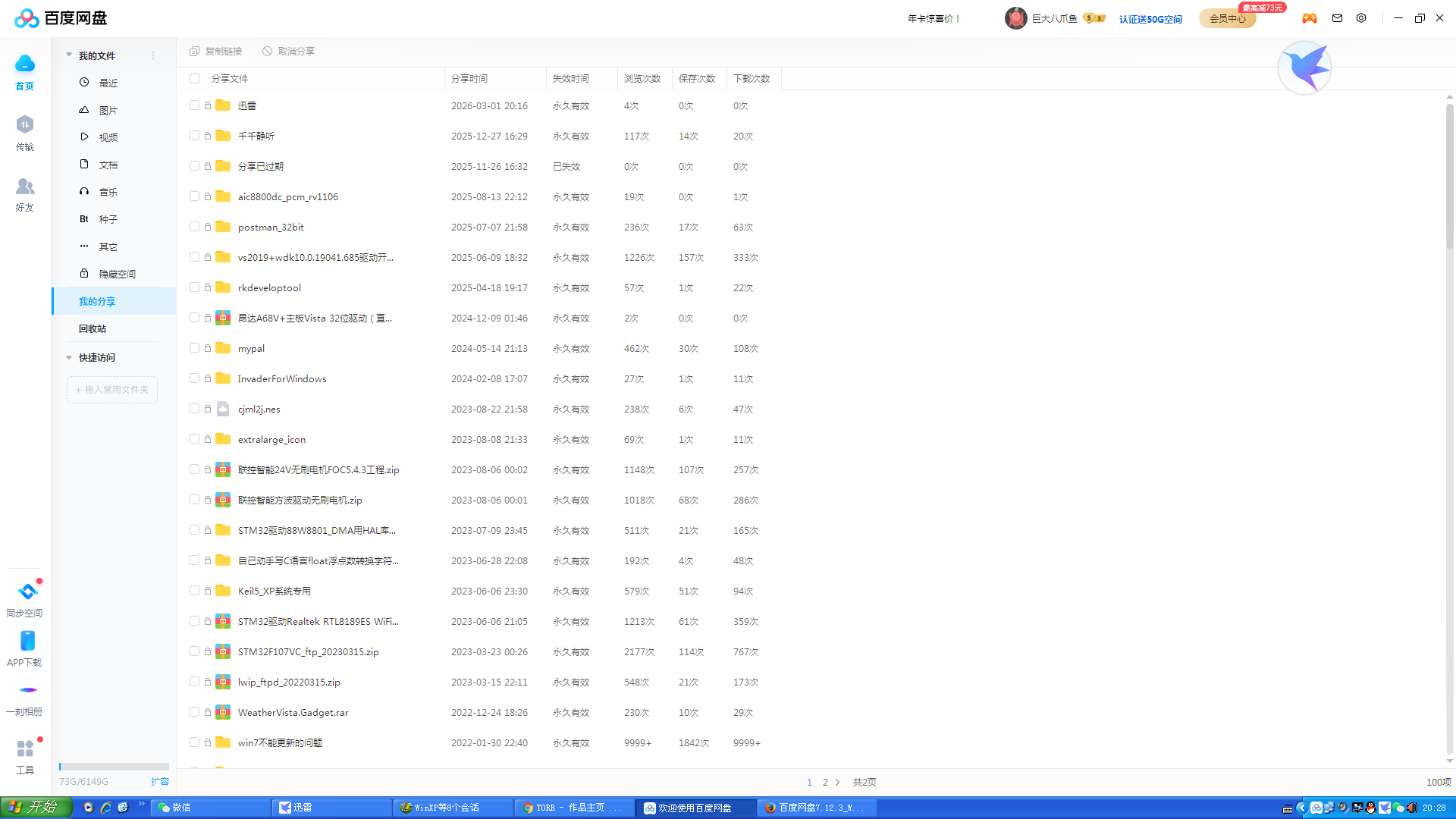
Task: Click the settings hexagon icon in title bar
Action: [x=1361, y=18]
